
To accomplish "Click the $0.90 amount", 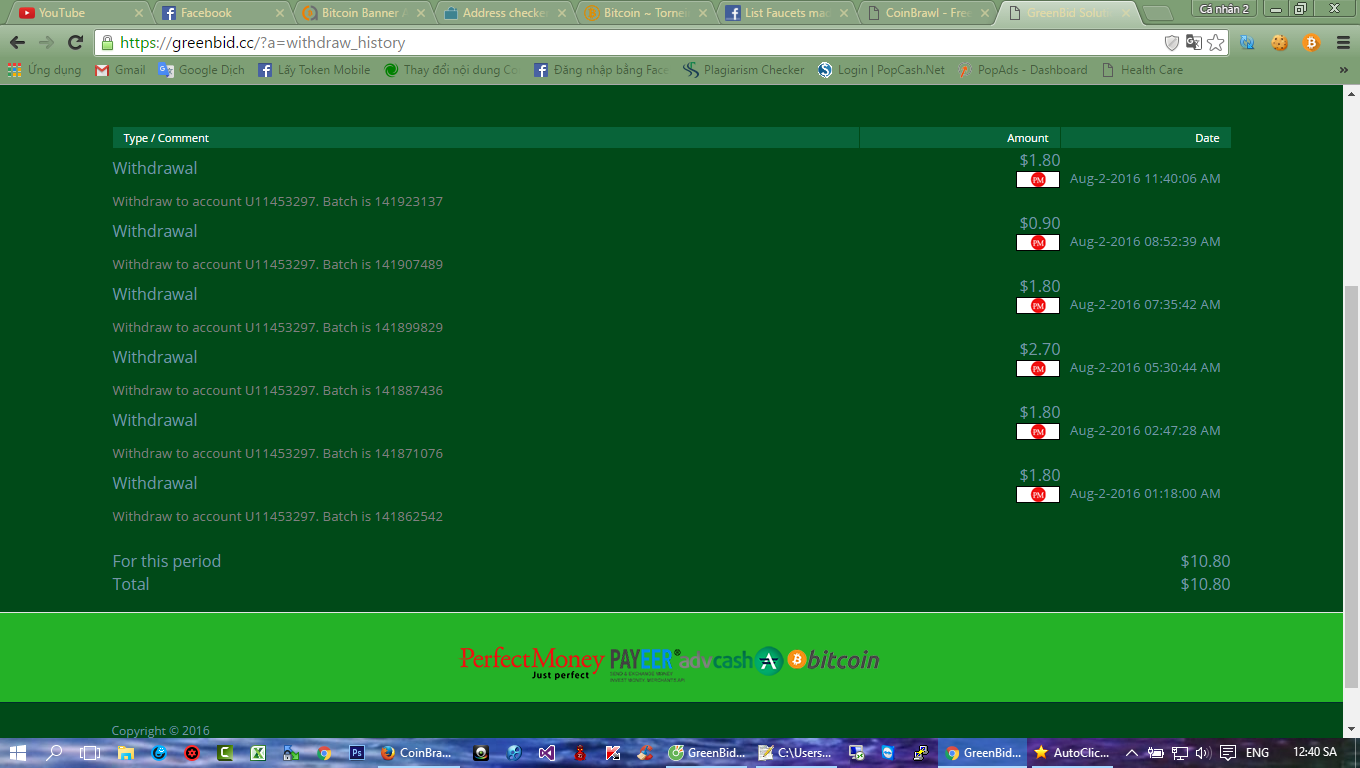I will tap(1040, 224).
